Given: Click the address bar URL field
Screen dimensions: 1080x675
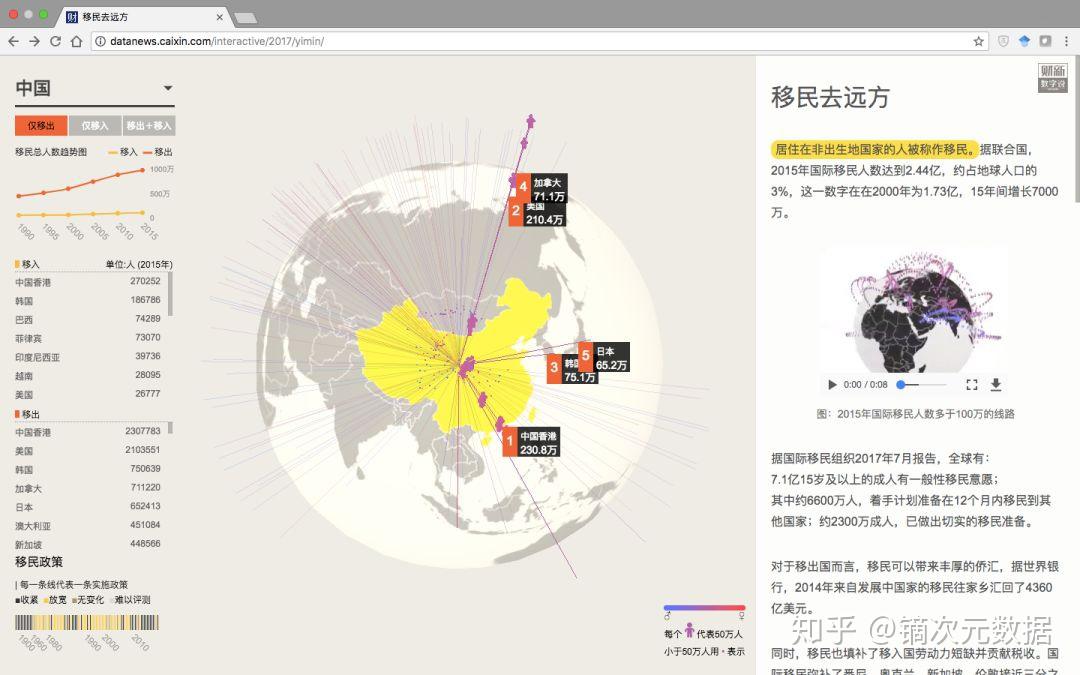Looking at the screenshot, I should point(537,41).
